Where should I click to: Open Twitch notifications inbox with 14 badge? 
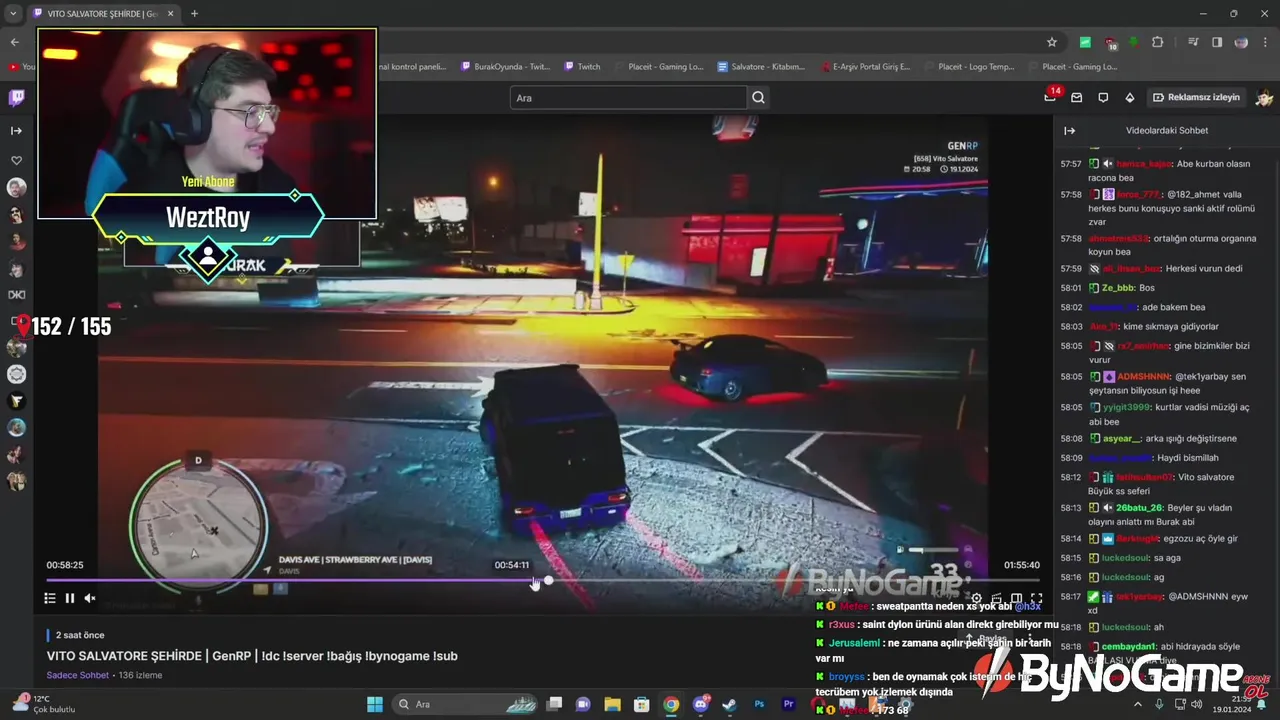pyautogui.click(x=1050, y=97)
